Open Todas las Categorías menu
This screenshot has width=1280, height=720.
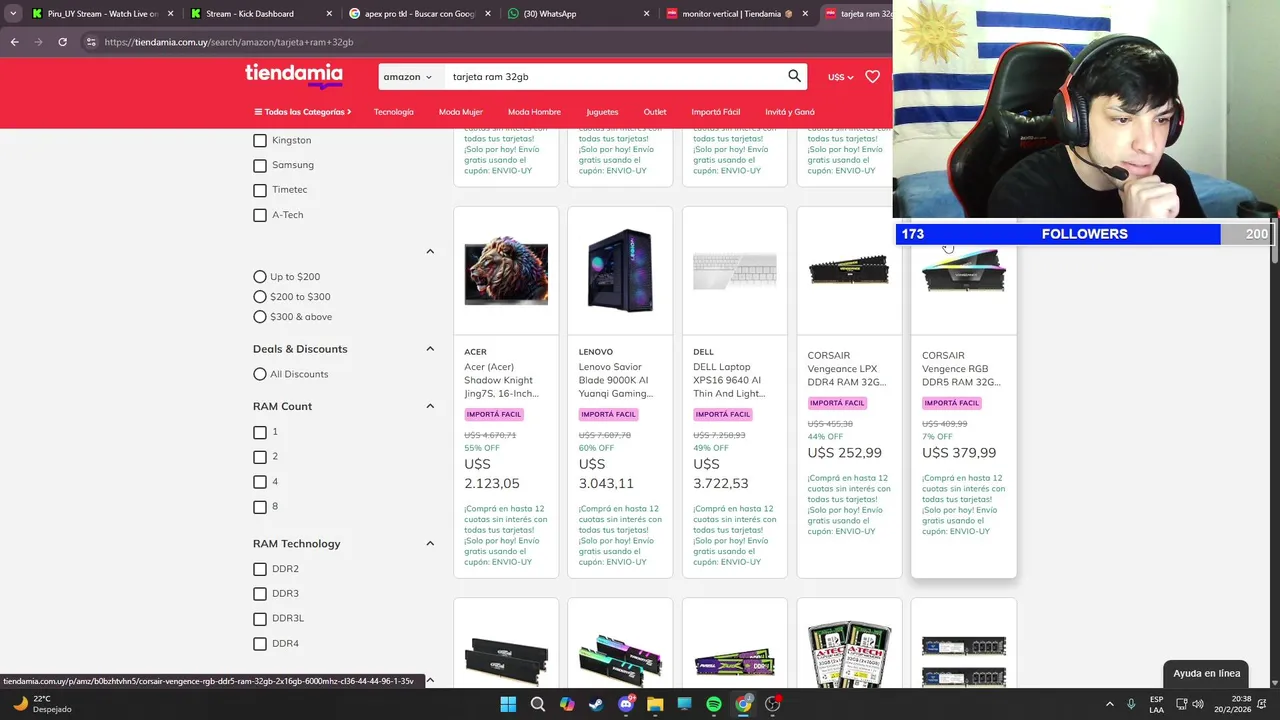(303, 112)
